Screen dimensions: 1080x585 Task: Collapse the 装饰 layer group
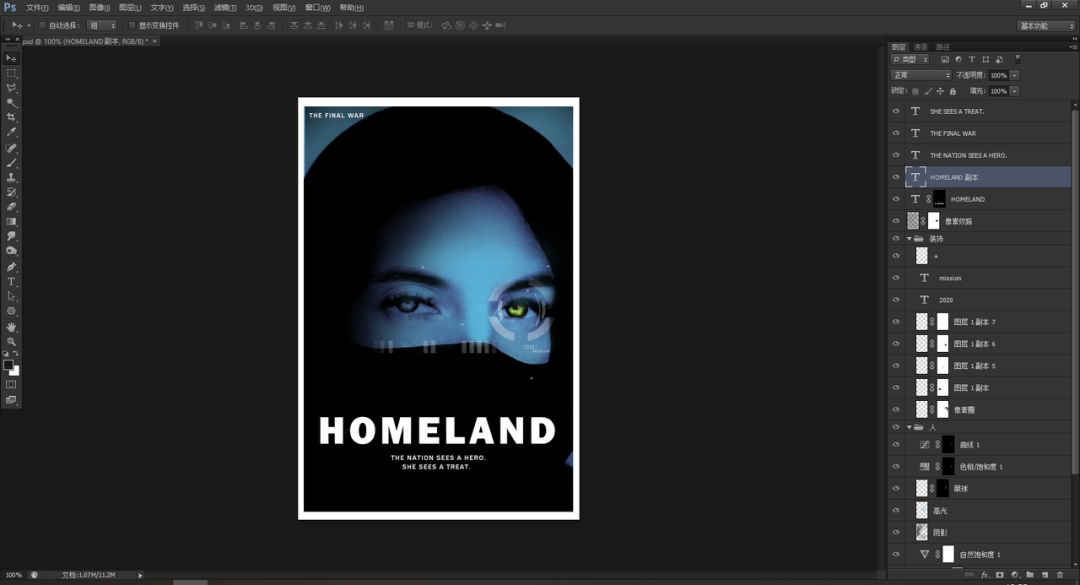click(x=909, y=238)
